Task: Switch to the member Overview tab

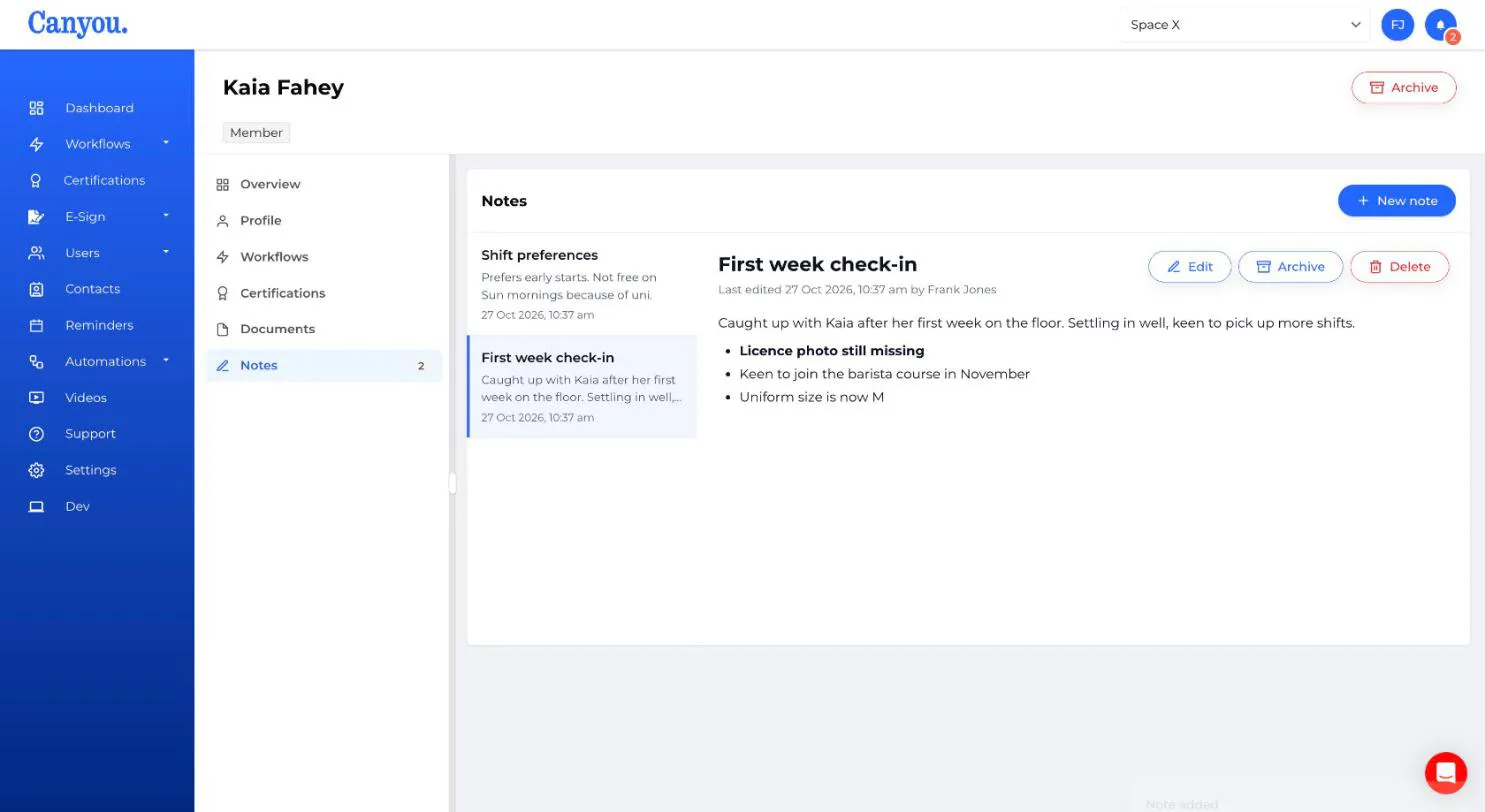Action: click(324, 184)
